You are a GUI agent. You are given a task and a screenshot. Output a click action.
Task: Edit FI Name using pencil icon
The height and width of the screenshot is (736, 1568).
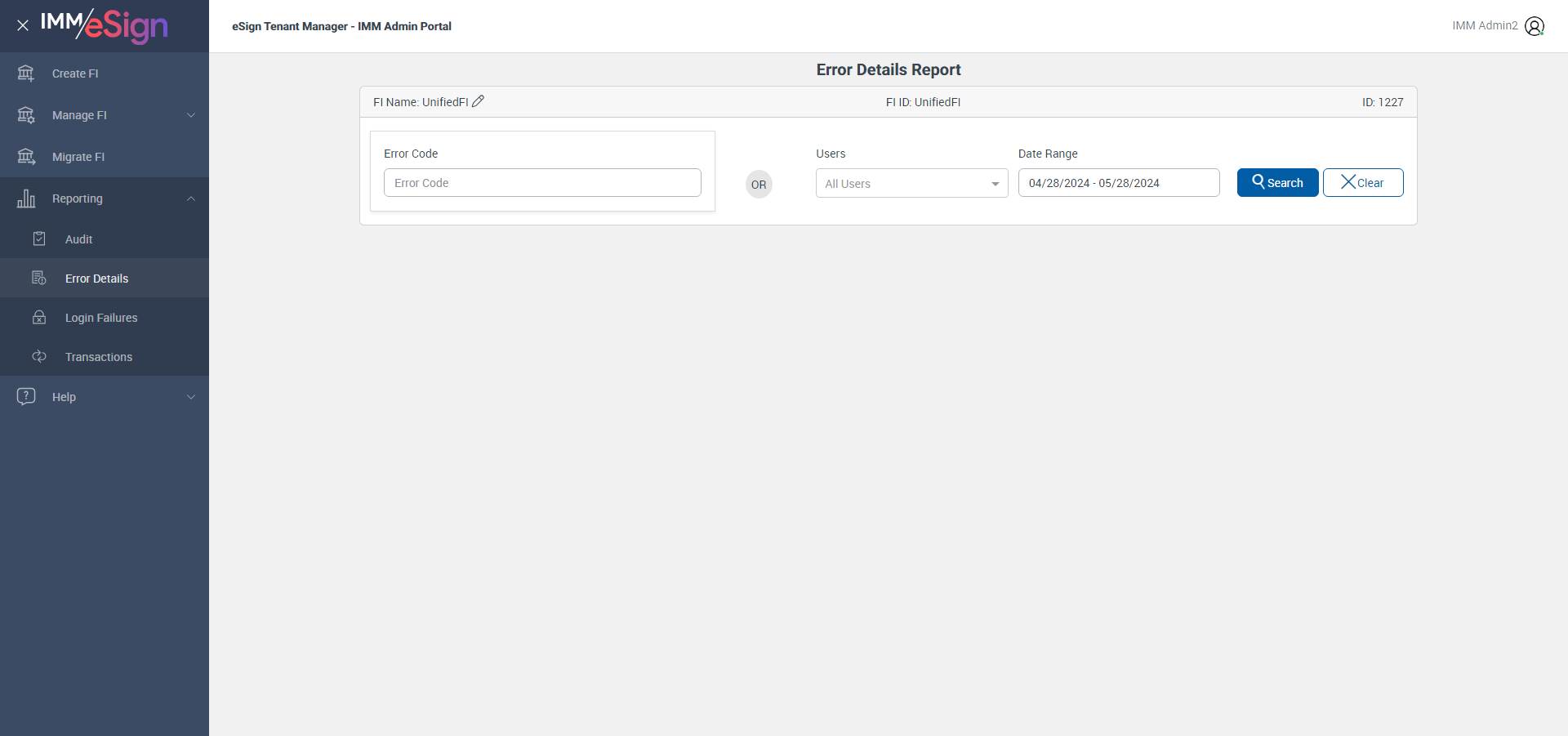point(479,101)
